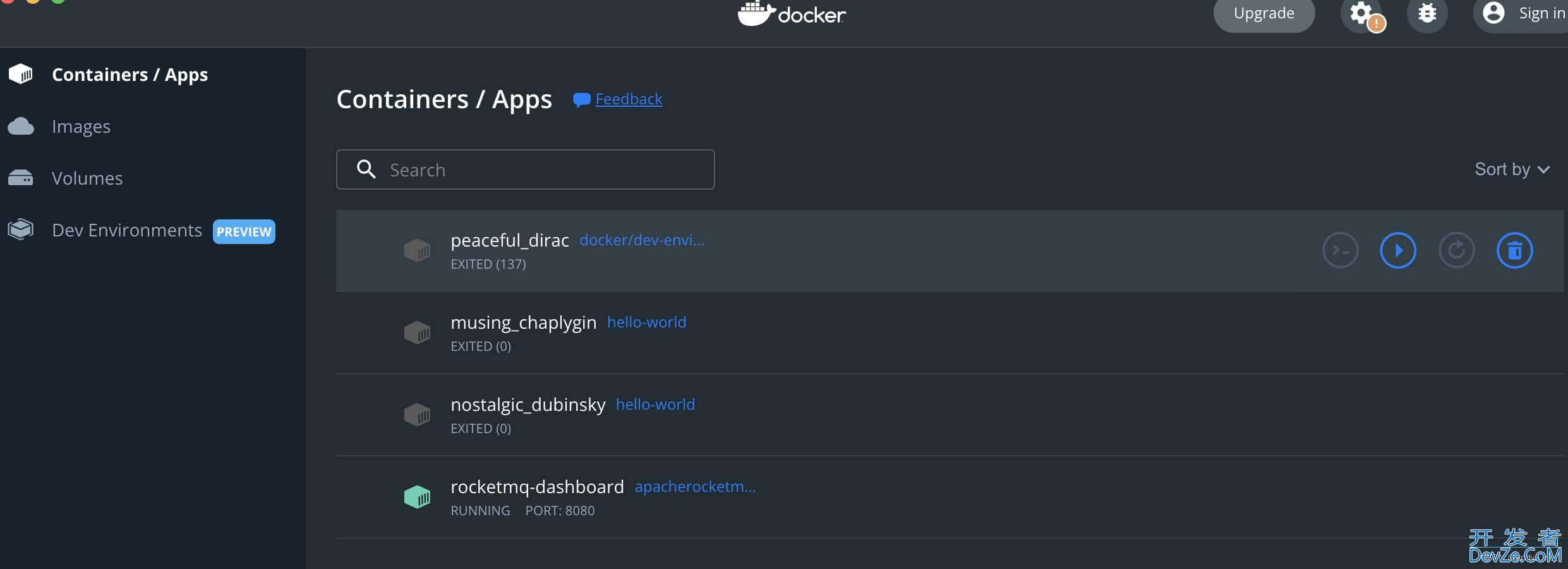The image size is (1568, 569).
Task: Open the Volumes section
Action: pos(87,178)
